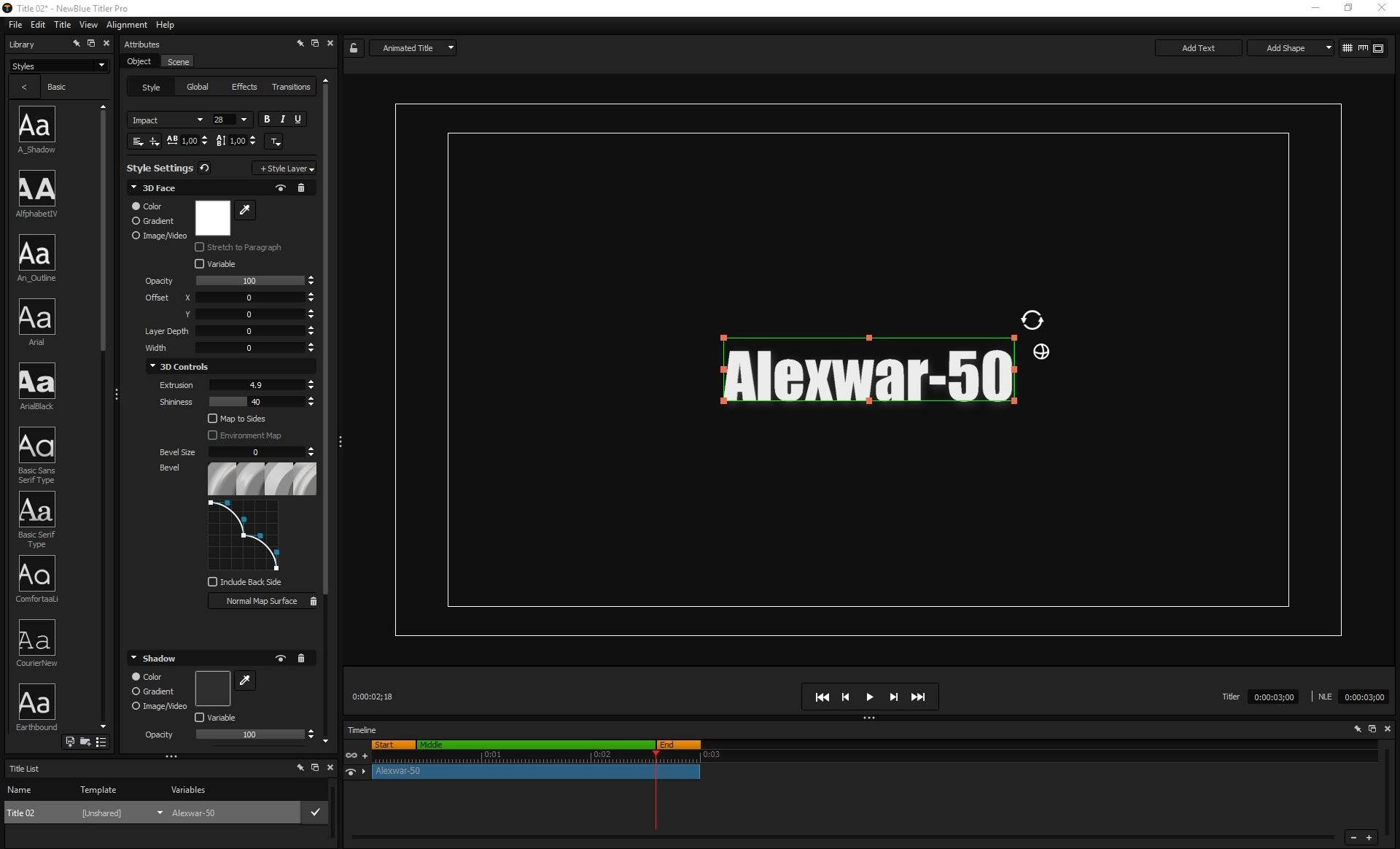Toggle the ruler guides icon
The height and width of the screenshot is (849, 1400).
(1363, 48)
